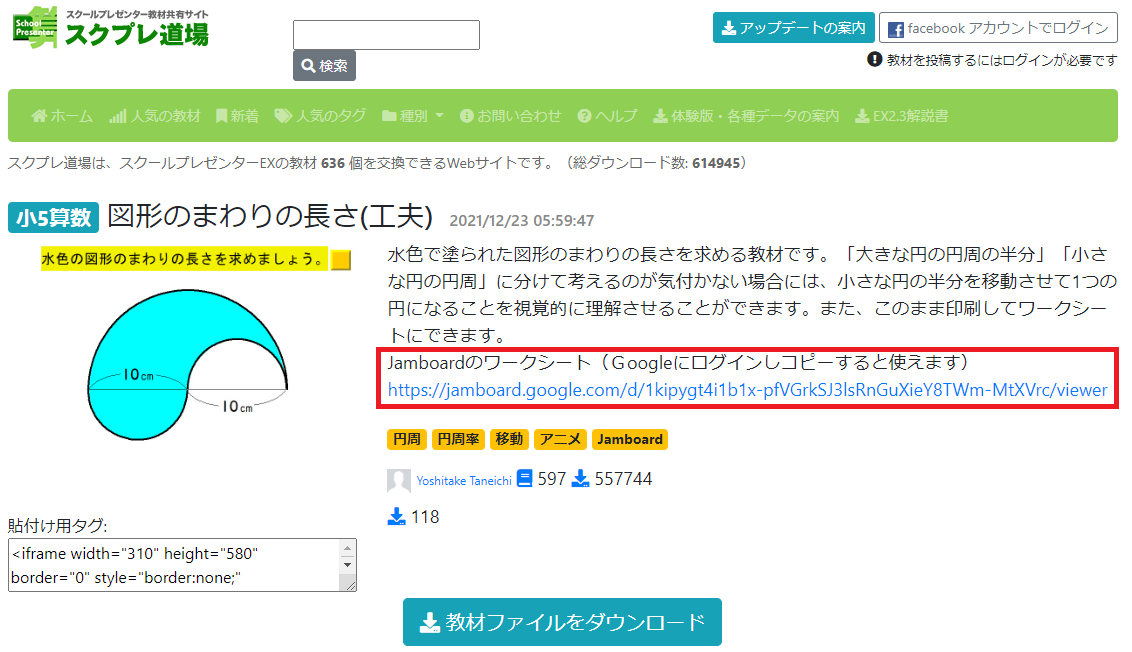Open 人気の教材 in the navigation bar

click(154, 116)
